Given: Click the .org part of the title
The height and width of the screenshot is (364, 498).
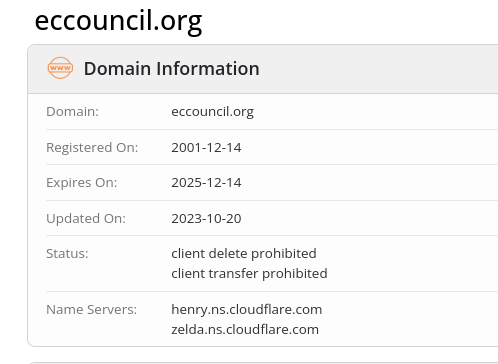Looking at the screenshot, I should click(x=178, y=23).
